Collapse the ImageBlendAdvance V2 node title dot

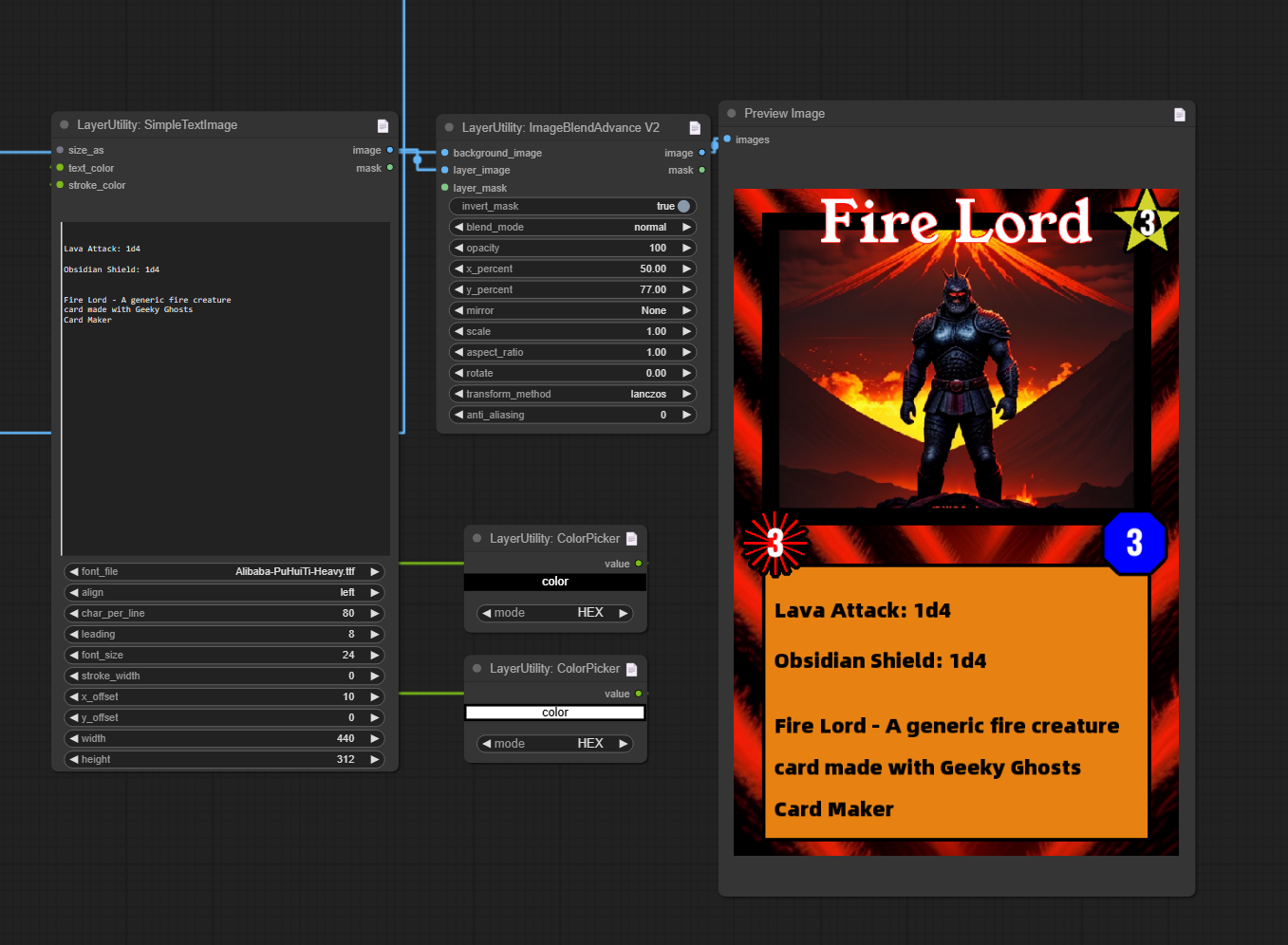(449, 128)
